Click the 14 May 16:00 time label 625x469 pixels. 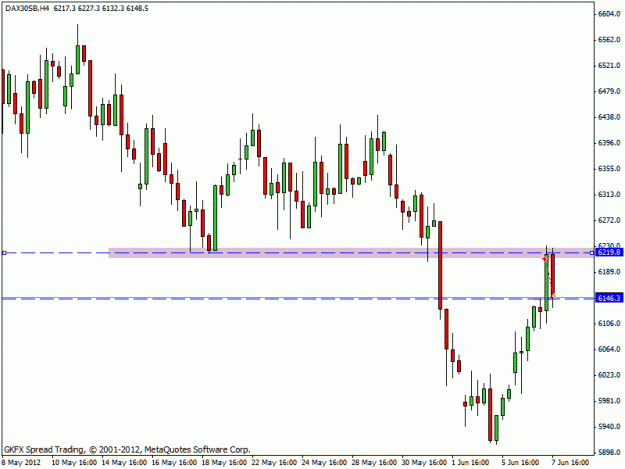click(x=124, y=462)
